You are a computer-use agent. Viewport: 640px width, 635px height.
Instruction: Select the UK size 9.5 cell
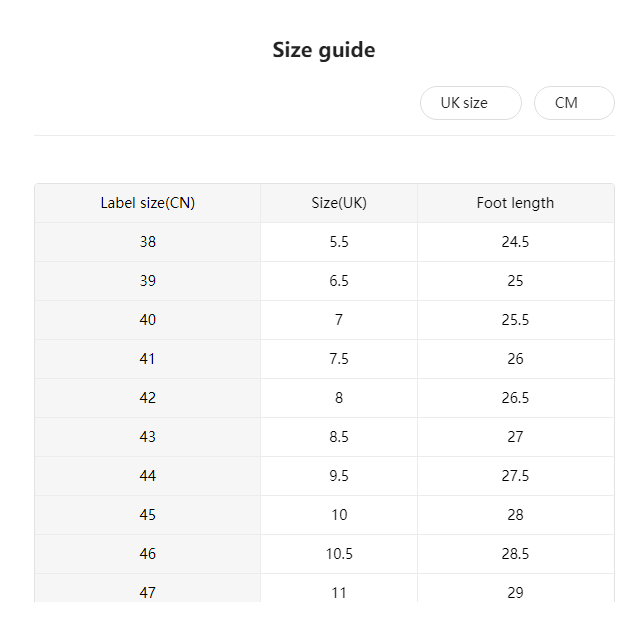[x=339, y=476]
